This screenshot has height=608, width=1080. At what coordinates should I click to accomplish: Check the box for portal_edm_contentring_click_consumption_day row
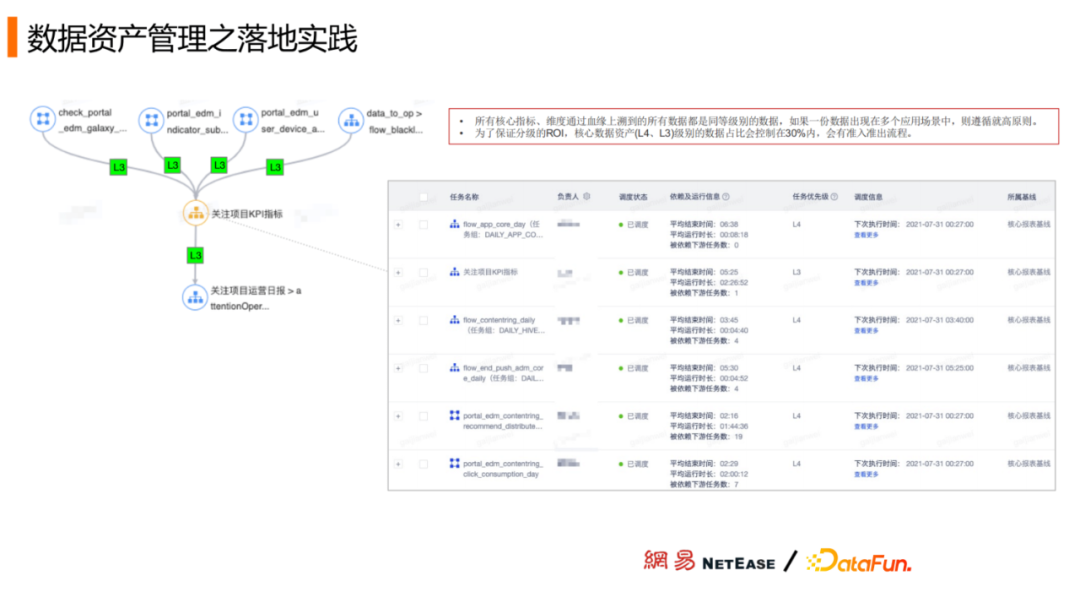[424, 464]
